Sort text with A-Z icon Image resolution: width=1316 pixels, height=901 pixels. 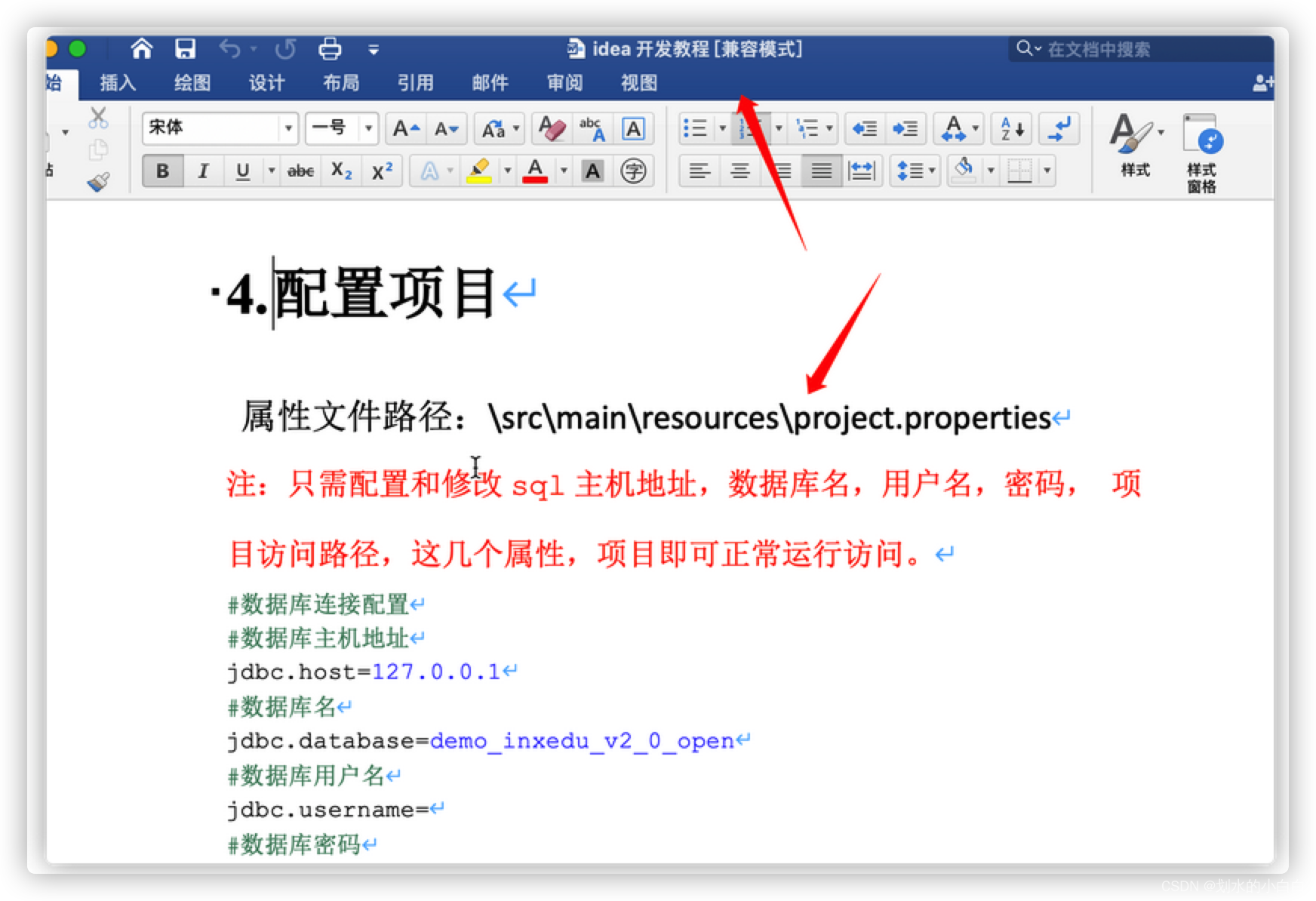point(1012,129)
